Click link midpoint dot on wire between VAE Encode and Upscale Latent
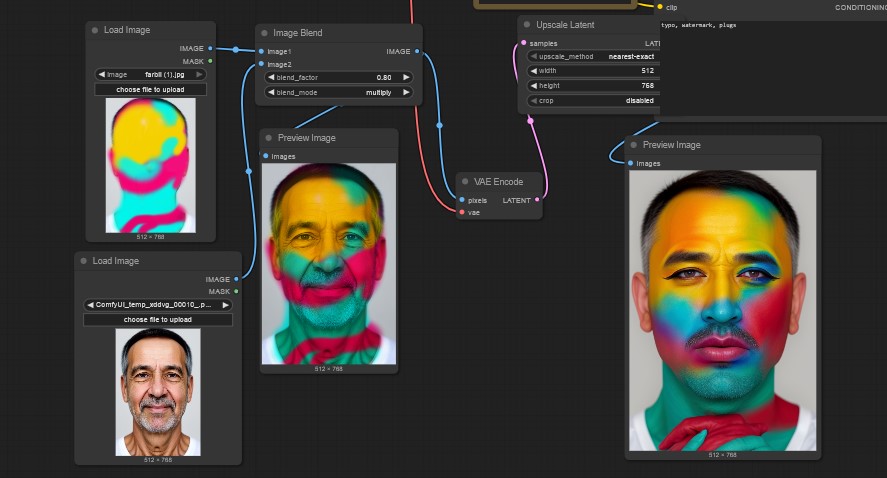Image resolution: width=887 pixels, height=478 pixels. coord(530,120)
